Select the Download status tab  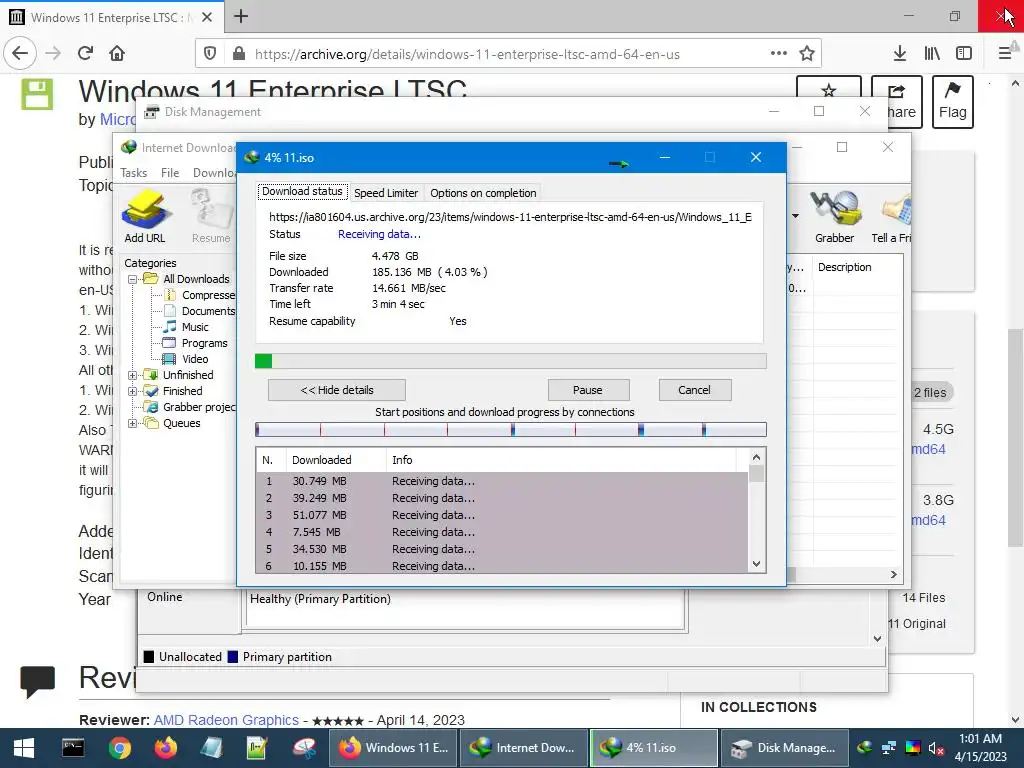click(x=302, y=191)
